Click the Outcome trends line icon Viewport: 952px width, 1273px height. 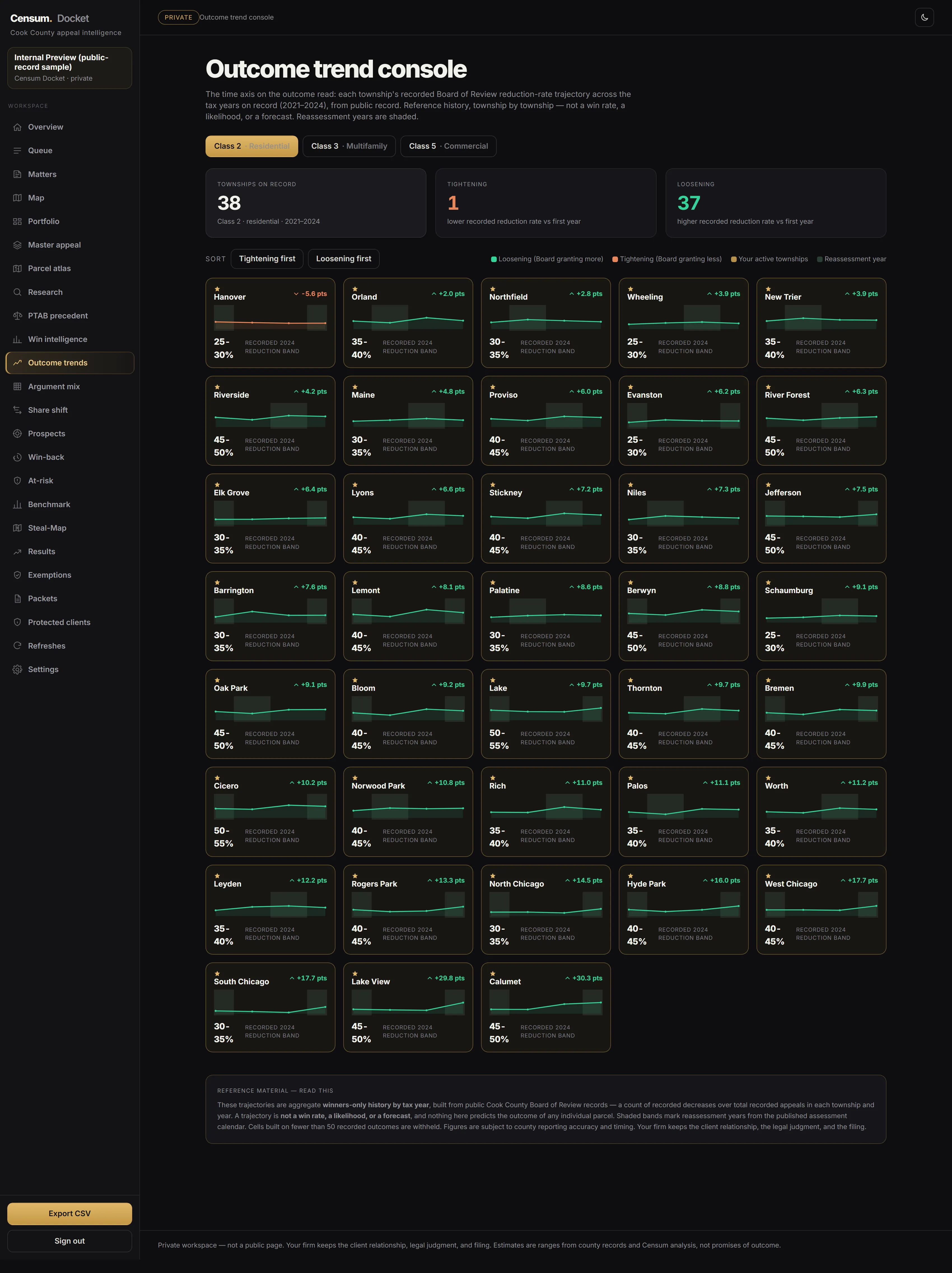[17, 363]
